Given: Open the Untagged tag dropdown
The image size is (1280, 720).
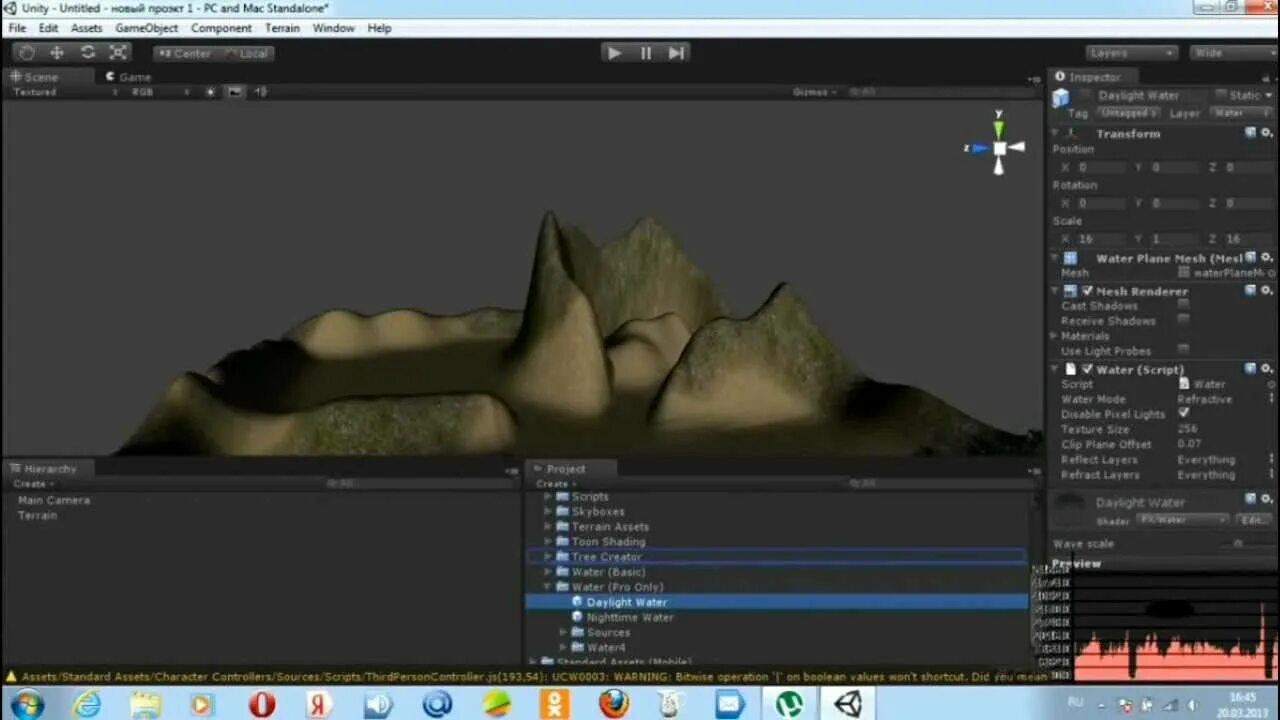Looking at the screenshot, I should coord(1130,113).
